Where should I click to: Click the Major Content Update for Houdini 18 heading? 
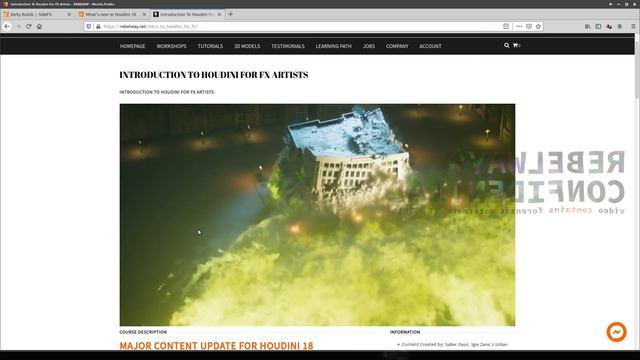click(x=216, y=346)
